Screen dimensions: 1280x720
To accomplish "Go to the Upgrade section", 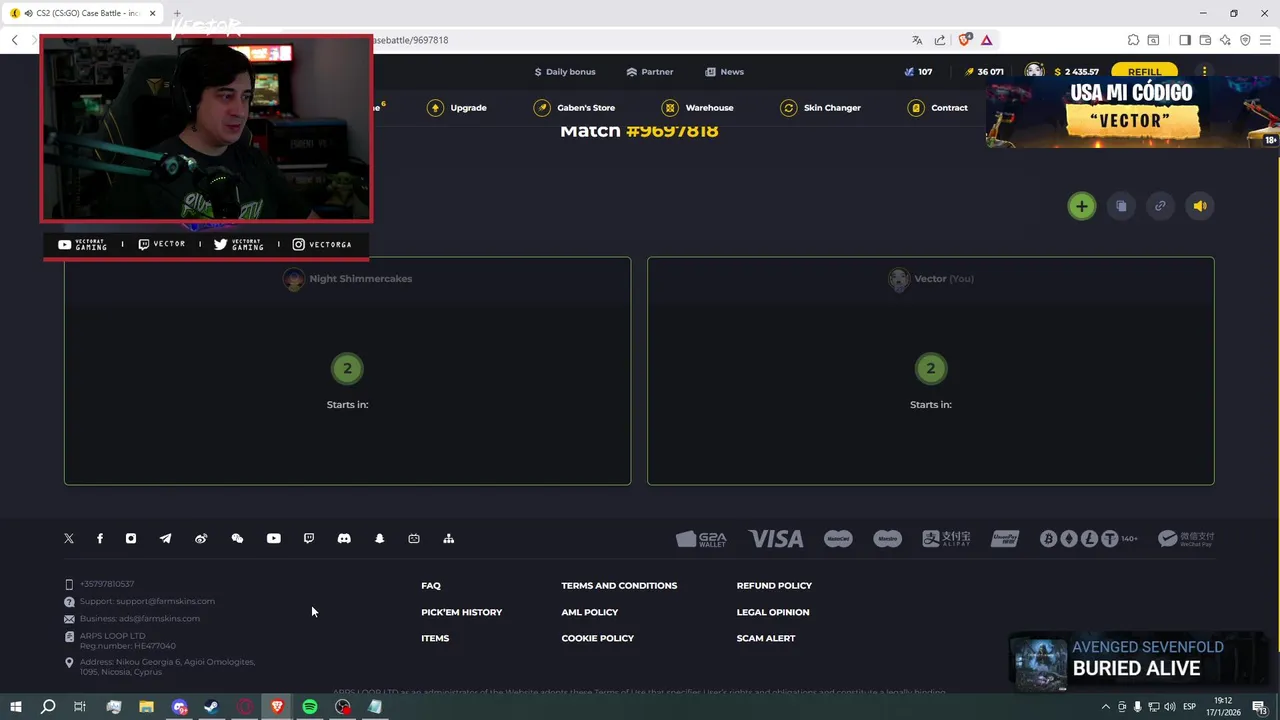I will [457, 108].
